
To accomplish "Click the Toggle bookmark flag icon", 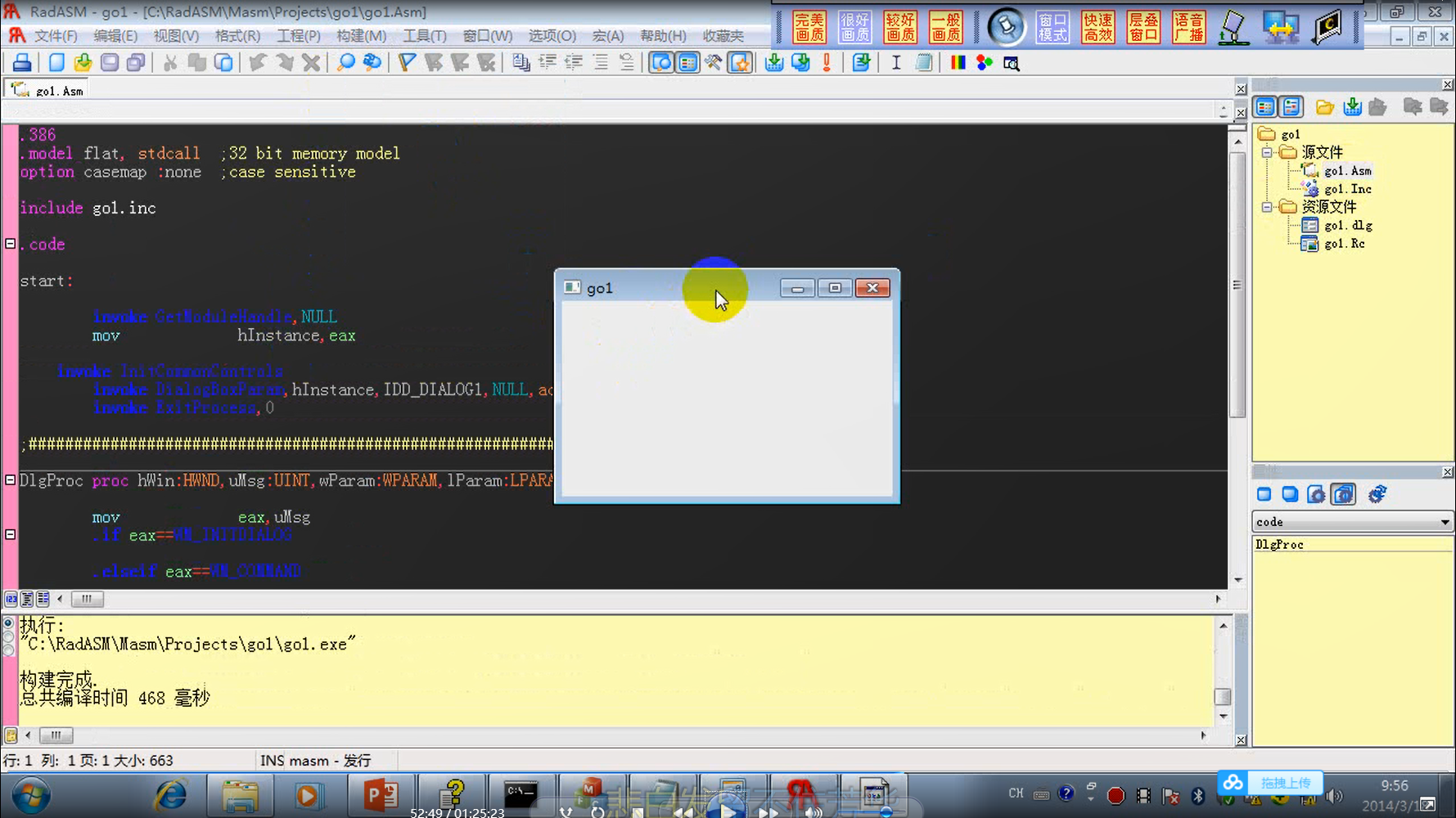I will tap(407, 63).
